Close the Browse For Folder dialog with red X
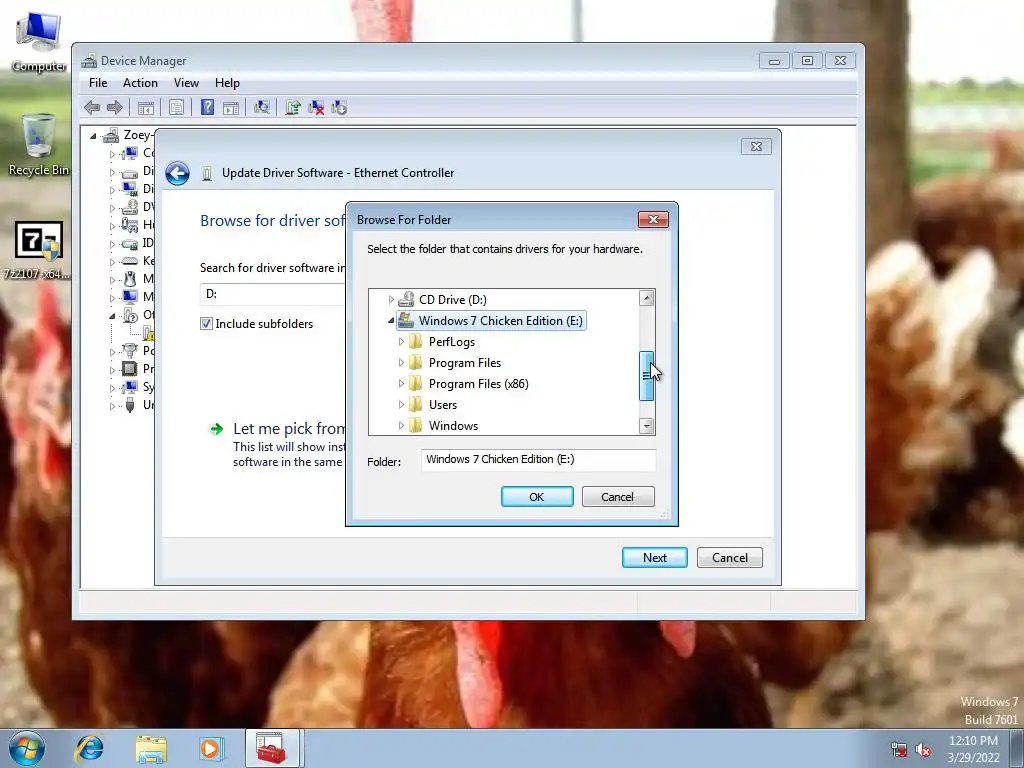Image resolution: width=1024 pixels, height=768 pixels. tap(653, 219)
